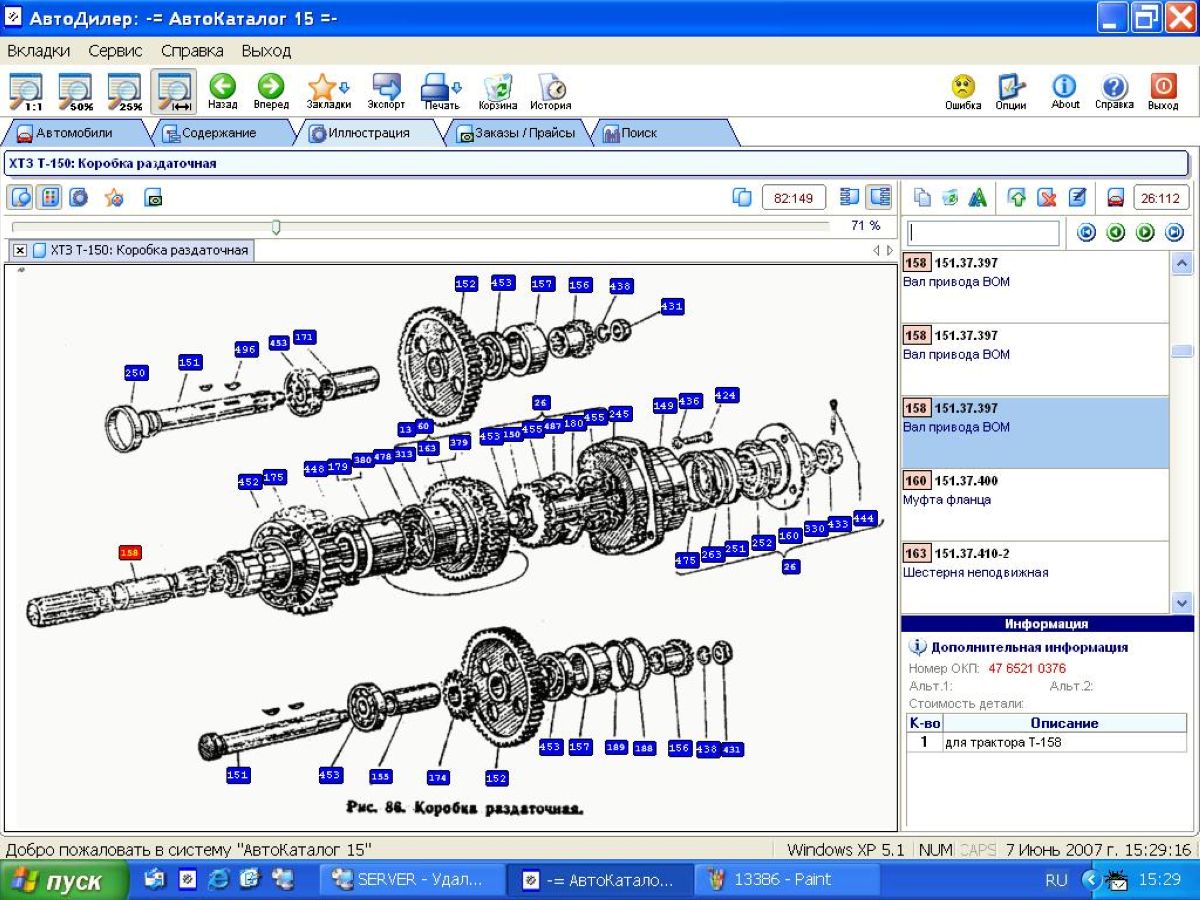Image resolution: width=1200 pixels, height=900 pixels.
Task: Open the История history icon
Action: [x=550, y=90]
